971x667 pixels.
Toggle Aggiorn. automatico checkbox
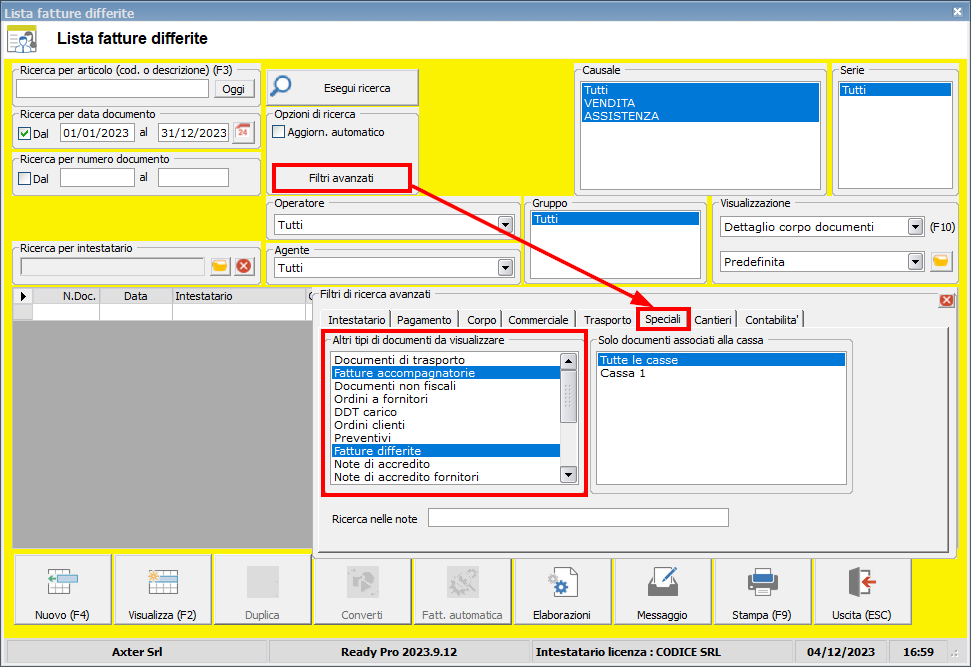pos(279,132)
